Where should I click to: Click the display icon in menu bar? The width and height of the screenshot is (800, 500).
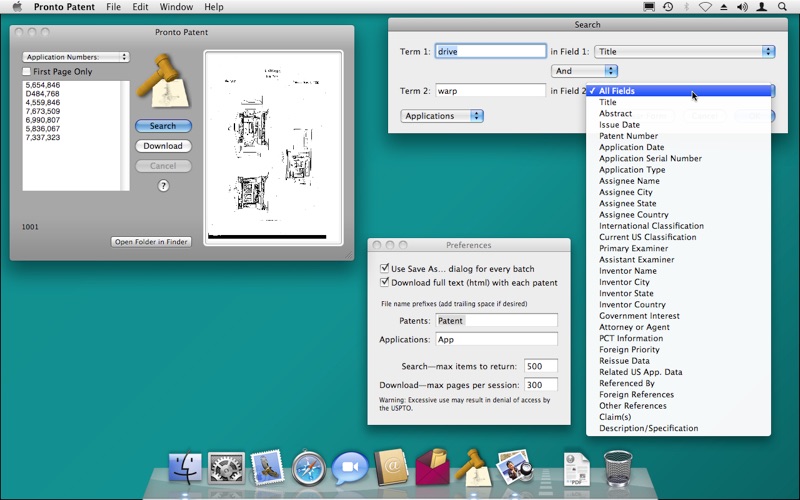649,7
